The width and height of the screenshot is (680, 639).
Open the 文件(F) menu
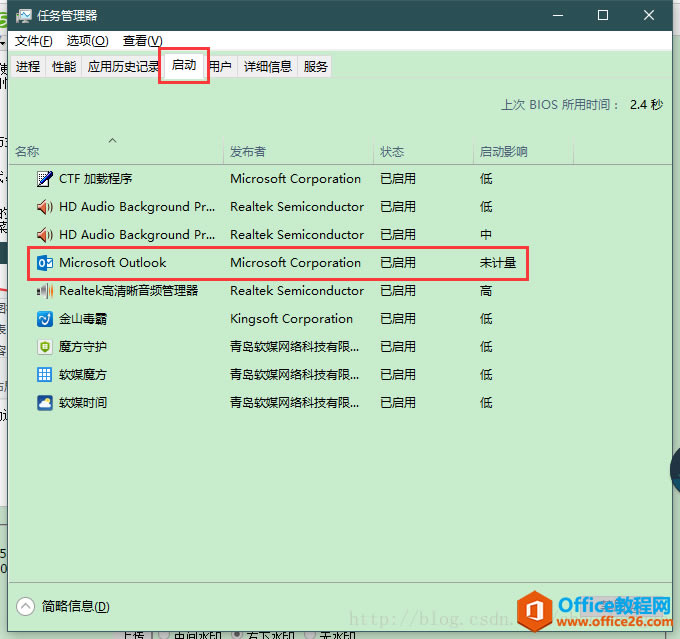34,41
